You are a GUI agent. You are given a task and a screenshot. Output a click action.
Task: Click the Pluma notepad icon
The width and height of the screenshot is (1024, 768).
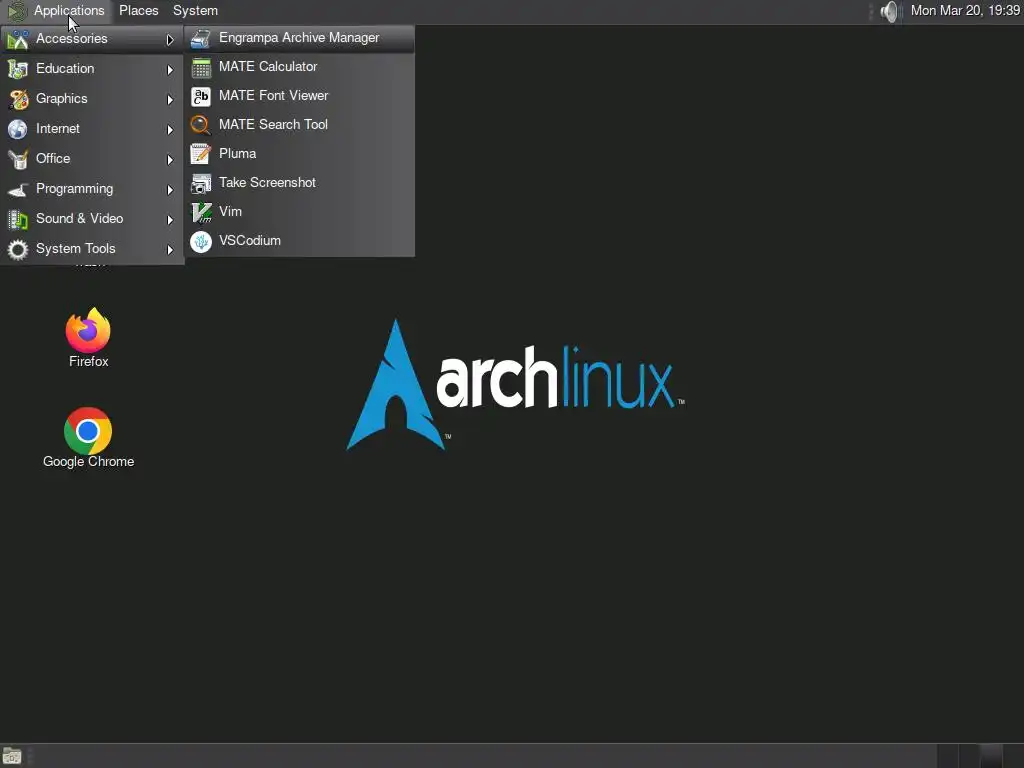pos(200,154)
